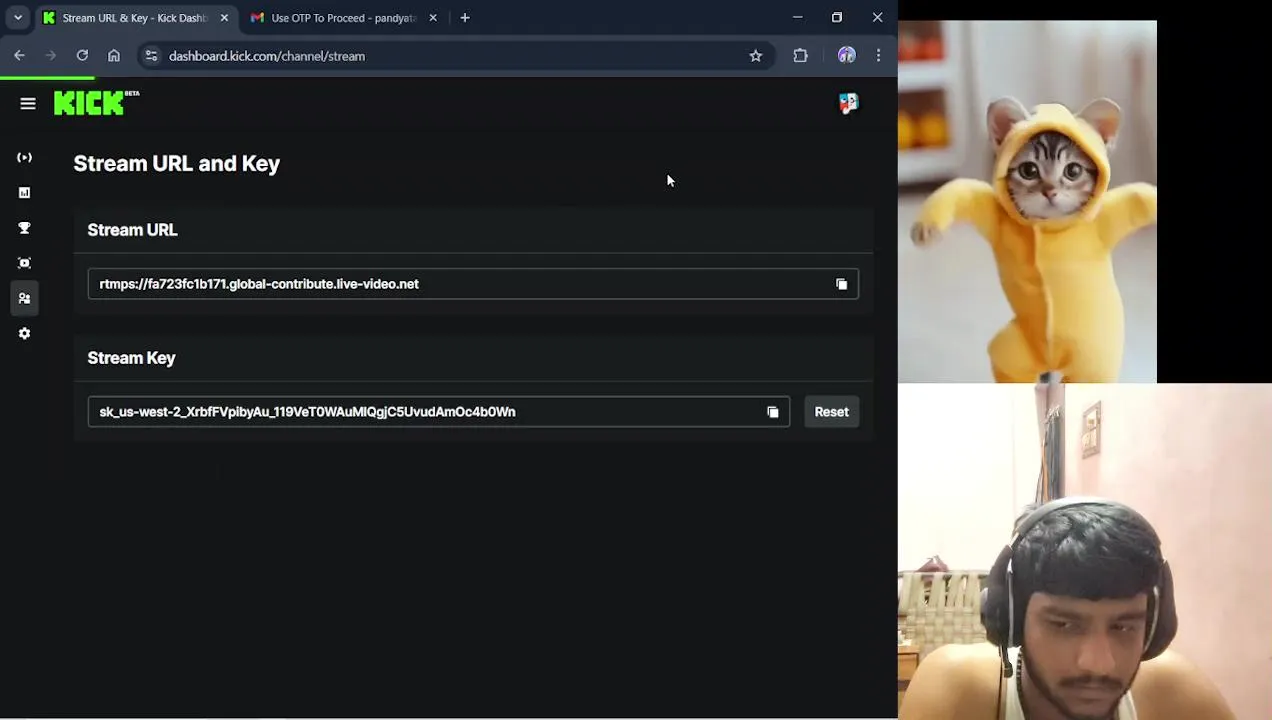Click the Kick logo
The image size is (1272, 720).
coord(96,102)
